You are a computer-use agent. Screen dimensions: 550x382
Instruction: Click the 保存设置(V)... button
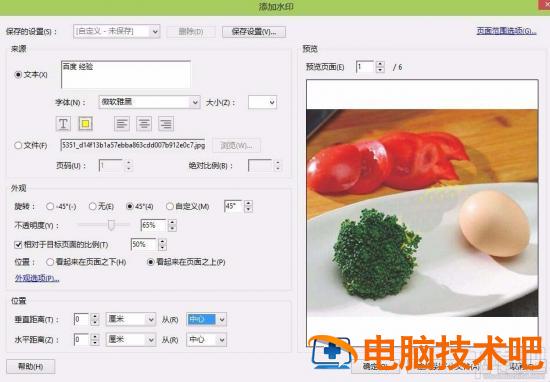pos(254,32)
